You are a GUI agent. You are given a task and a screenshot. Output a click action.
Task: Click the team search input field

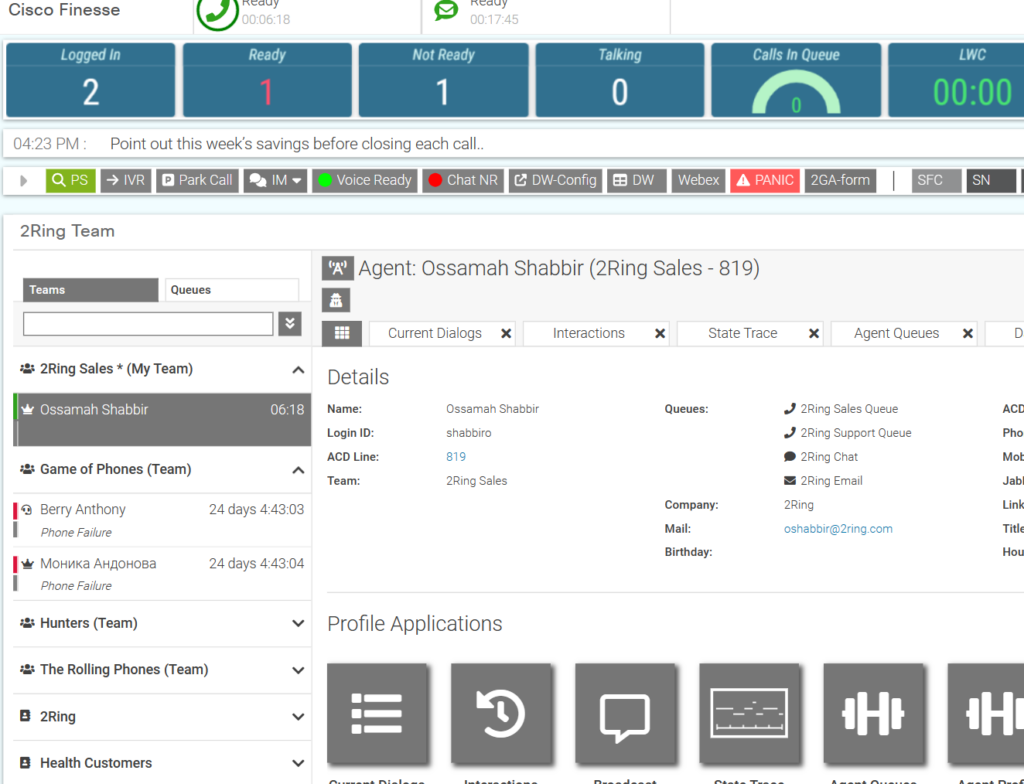coord(147,324)
